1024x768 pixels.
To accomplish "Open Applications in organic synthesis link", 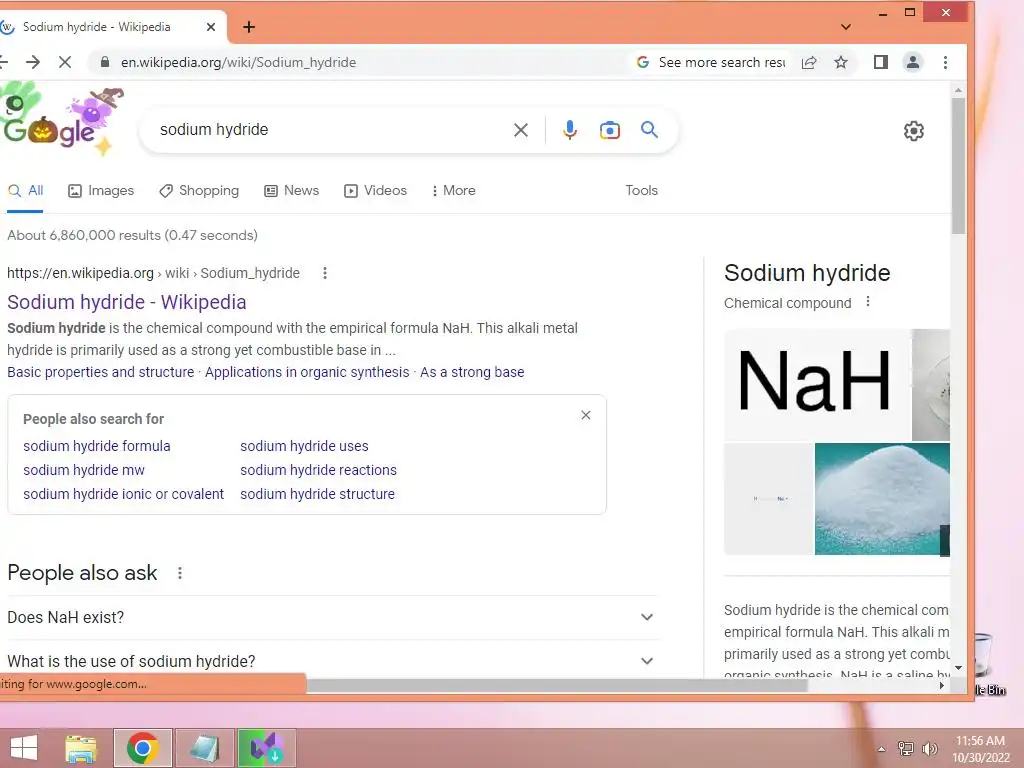I will pyautogui.click(x=307, y=372).
